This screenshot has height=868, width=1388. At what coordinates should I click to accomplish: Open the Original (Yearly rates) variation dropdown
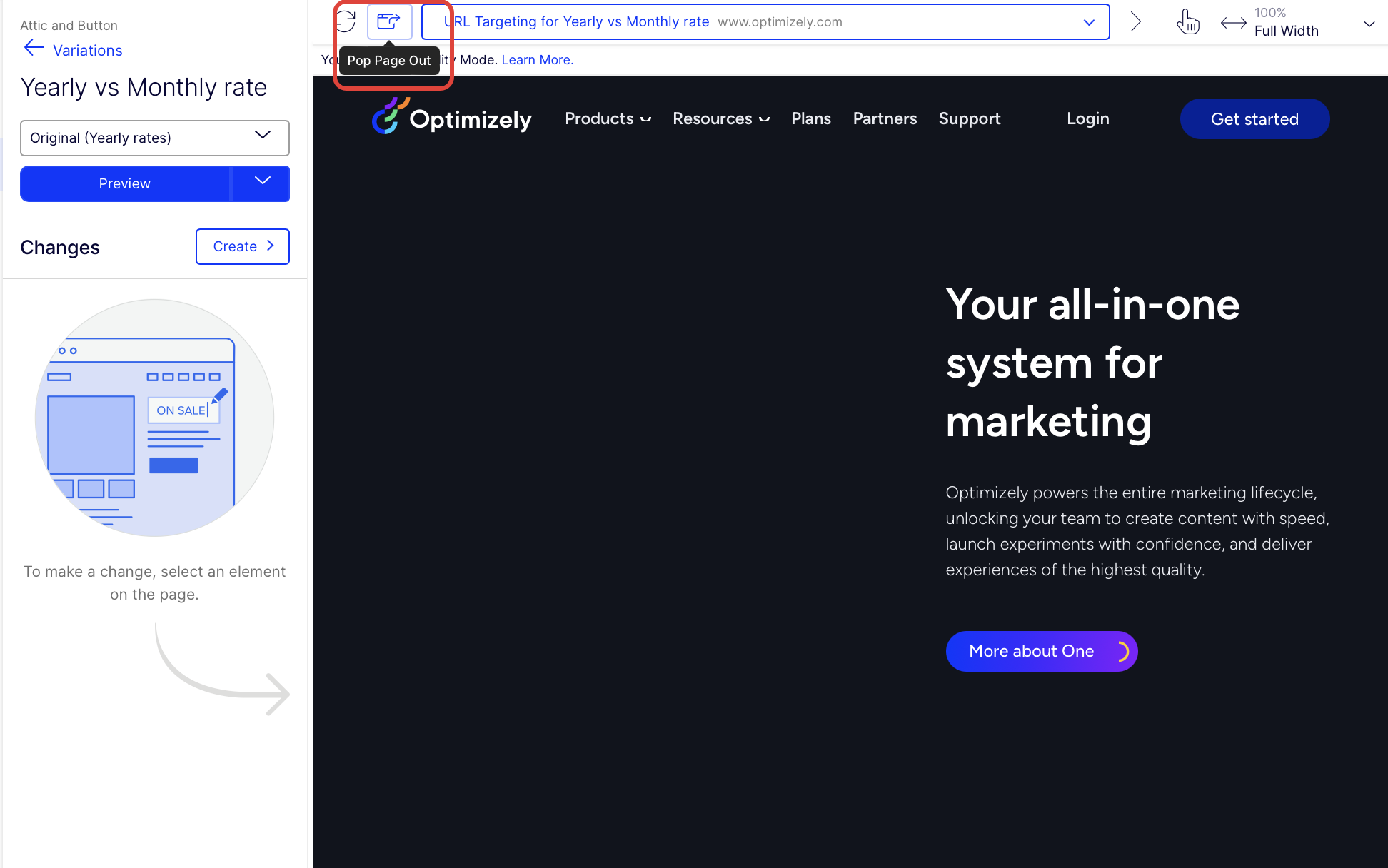[x=155, y=138]
